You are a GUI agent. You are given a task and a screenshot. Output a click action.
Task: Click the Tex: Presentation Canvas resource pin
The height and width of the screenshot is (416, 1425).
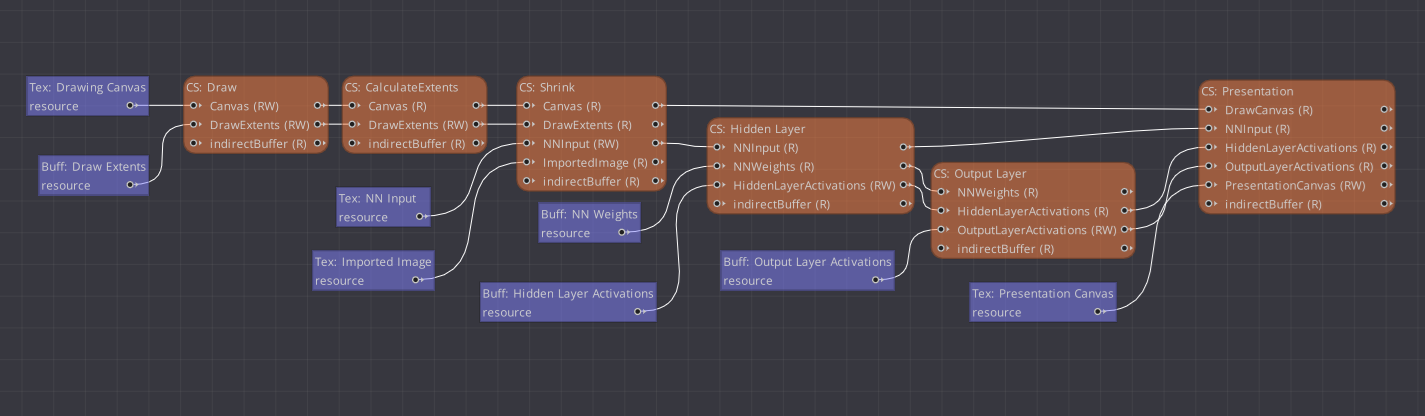pos(1098,312)
